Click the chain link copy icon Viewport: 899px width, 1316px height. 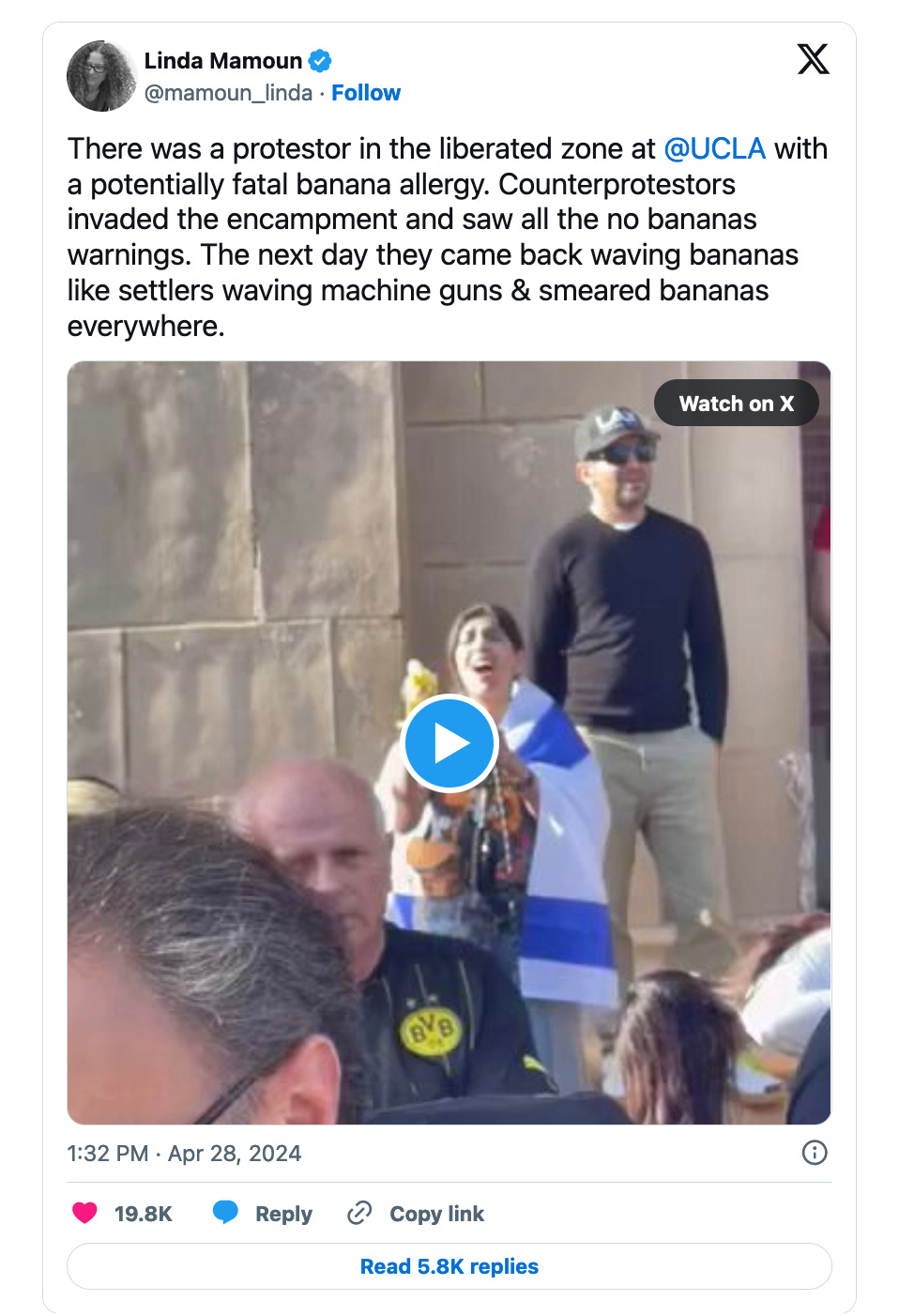[359, 1213]
